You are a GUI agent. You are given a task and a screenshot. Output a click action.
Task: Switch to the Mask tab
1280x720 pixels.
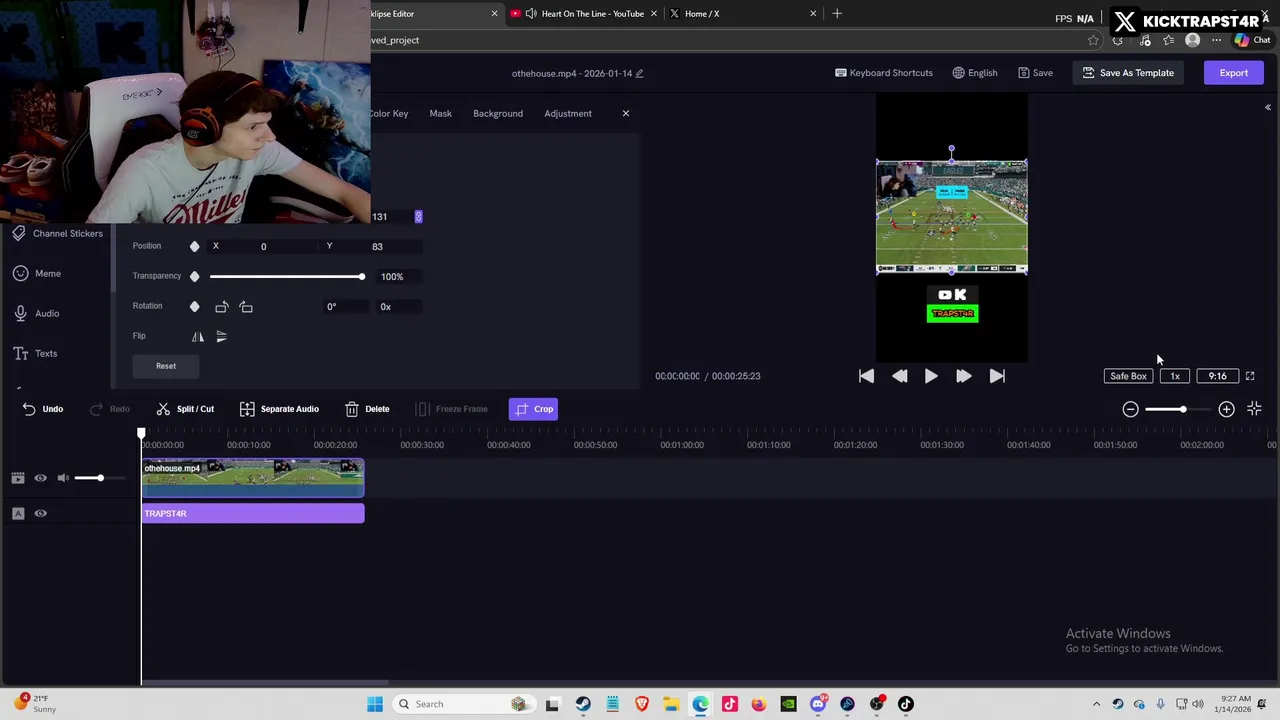click(440, 113)
